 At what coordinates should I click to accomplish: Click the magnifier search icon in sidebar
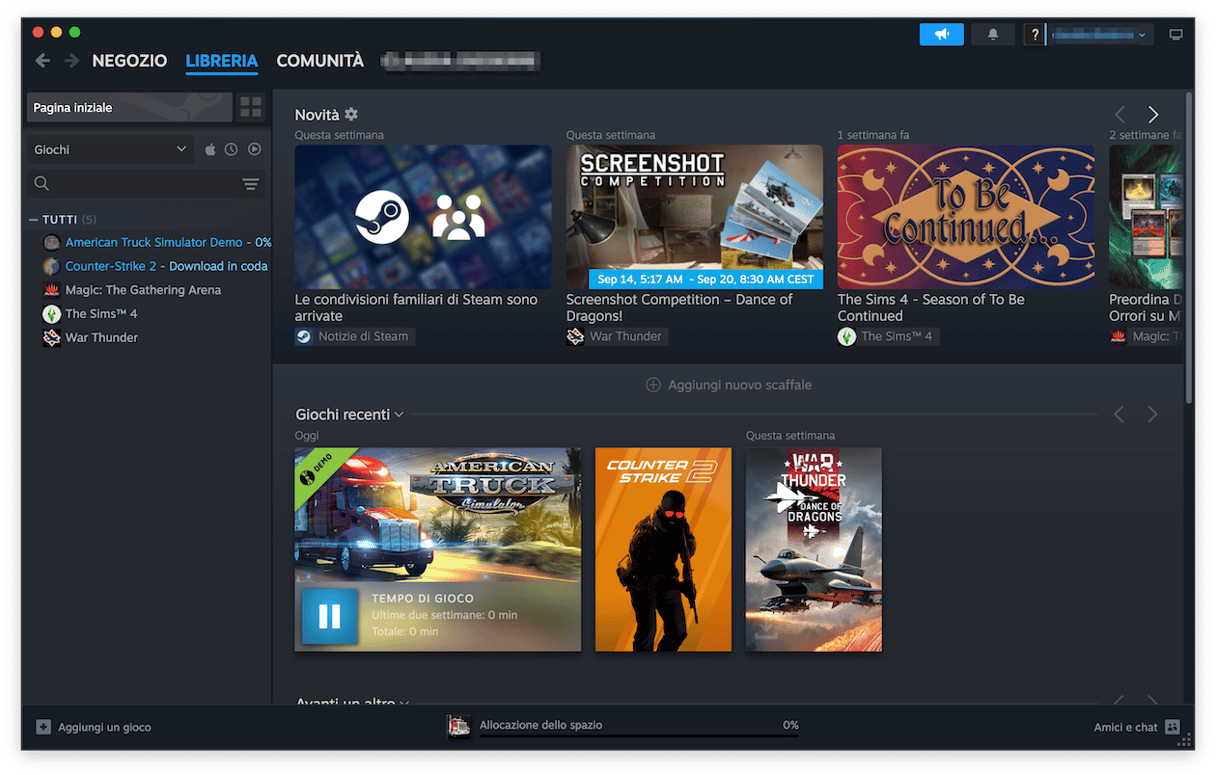pos(42,184)
